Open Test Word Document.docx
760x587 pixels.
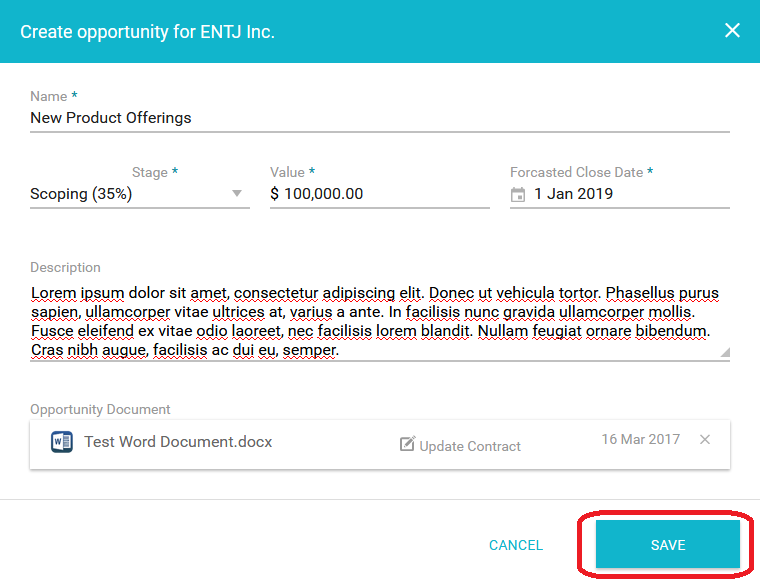click(x=178, y=442)
